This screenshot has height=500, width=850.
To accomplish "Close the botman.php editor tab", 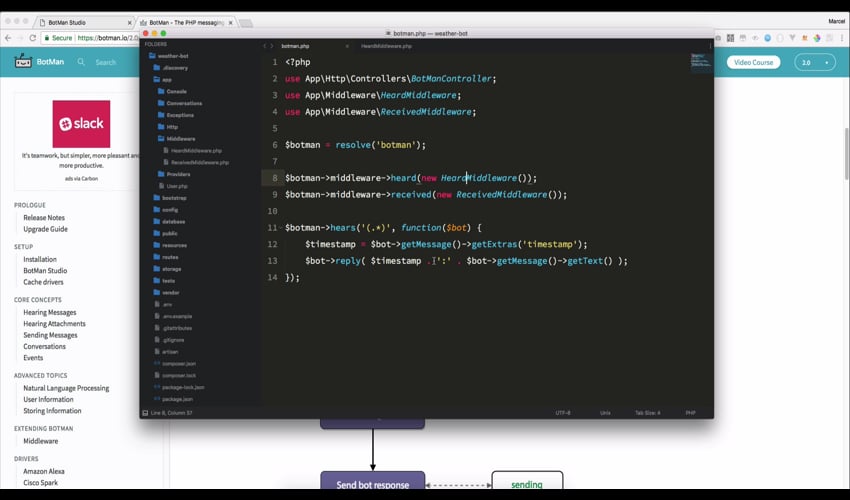I will click(347, 46).
